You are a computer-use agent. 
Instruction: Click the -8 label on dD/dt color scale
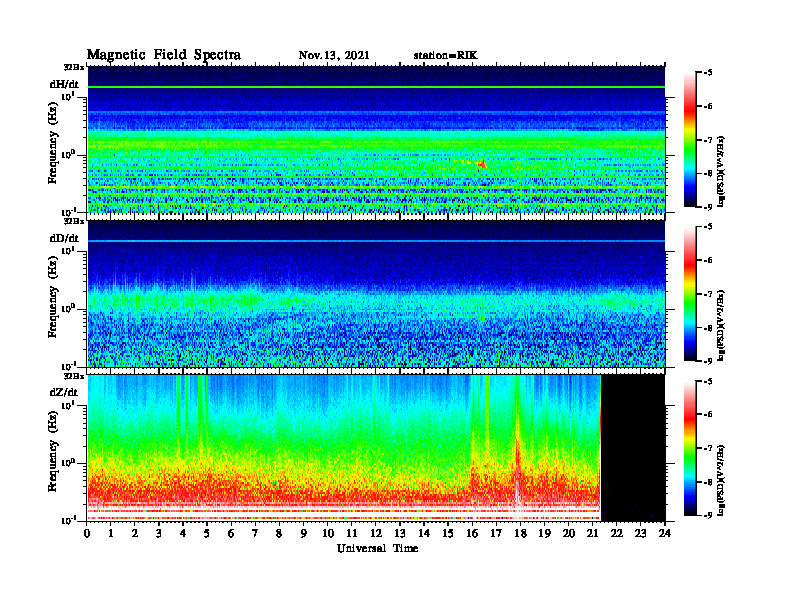(x=708, y=328)
